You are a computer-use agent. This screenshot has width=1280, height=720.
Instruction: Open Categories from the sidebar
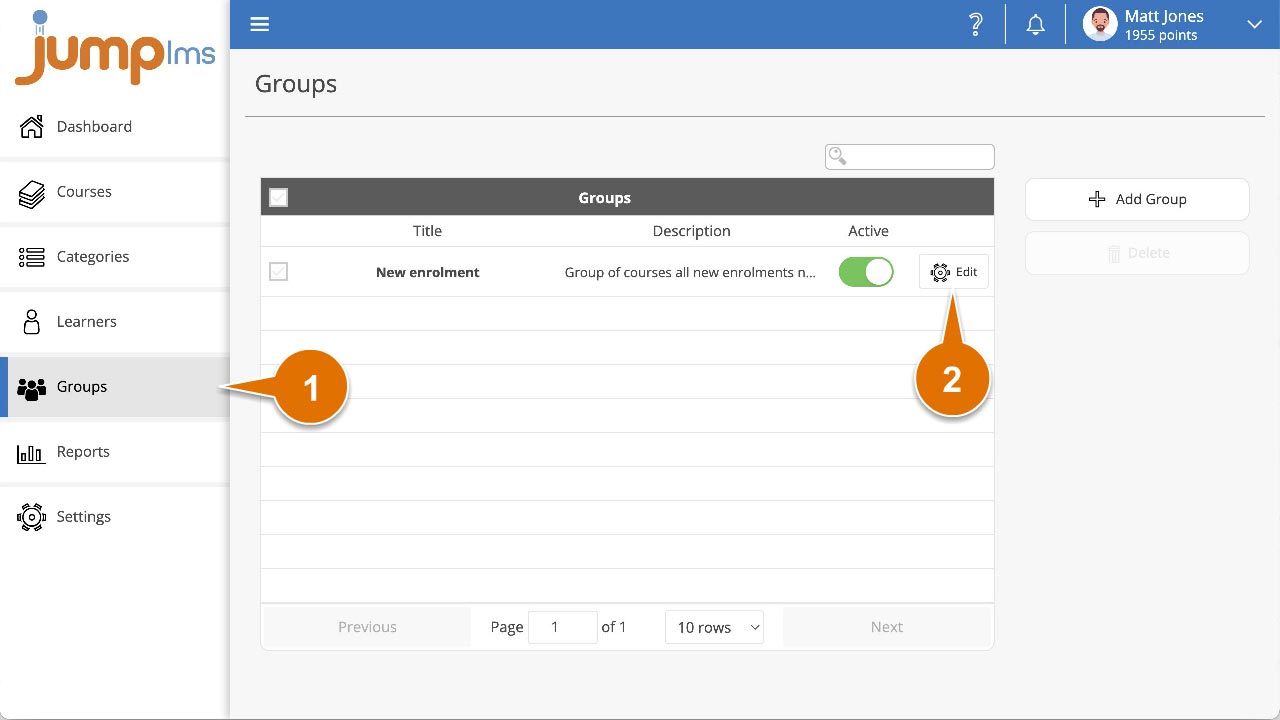115,257
